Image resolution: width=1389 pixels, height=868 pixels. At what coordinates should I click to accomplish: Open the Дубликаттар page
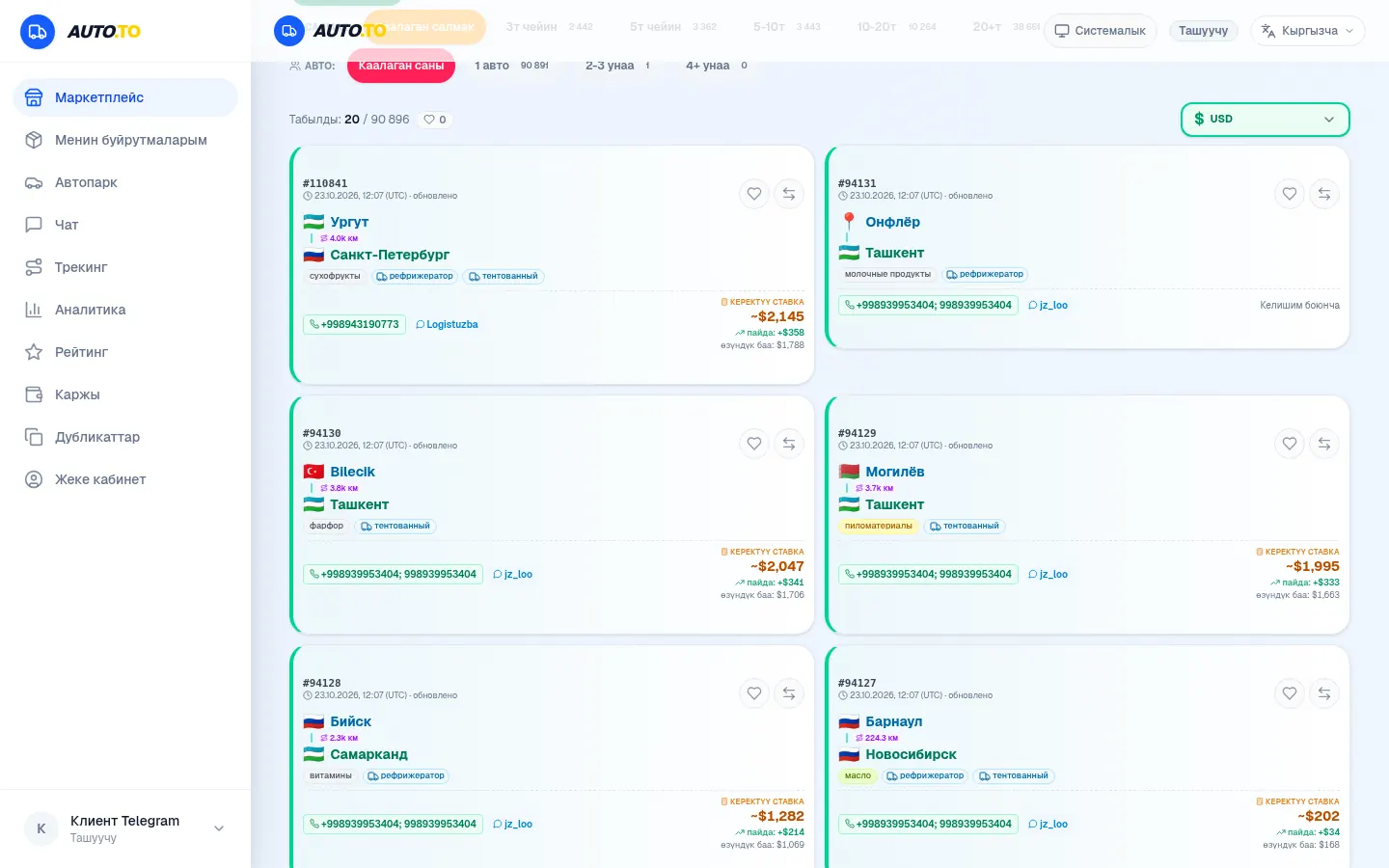click(x=125, y=437)
